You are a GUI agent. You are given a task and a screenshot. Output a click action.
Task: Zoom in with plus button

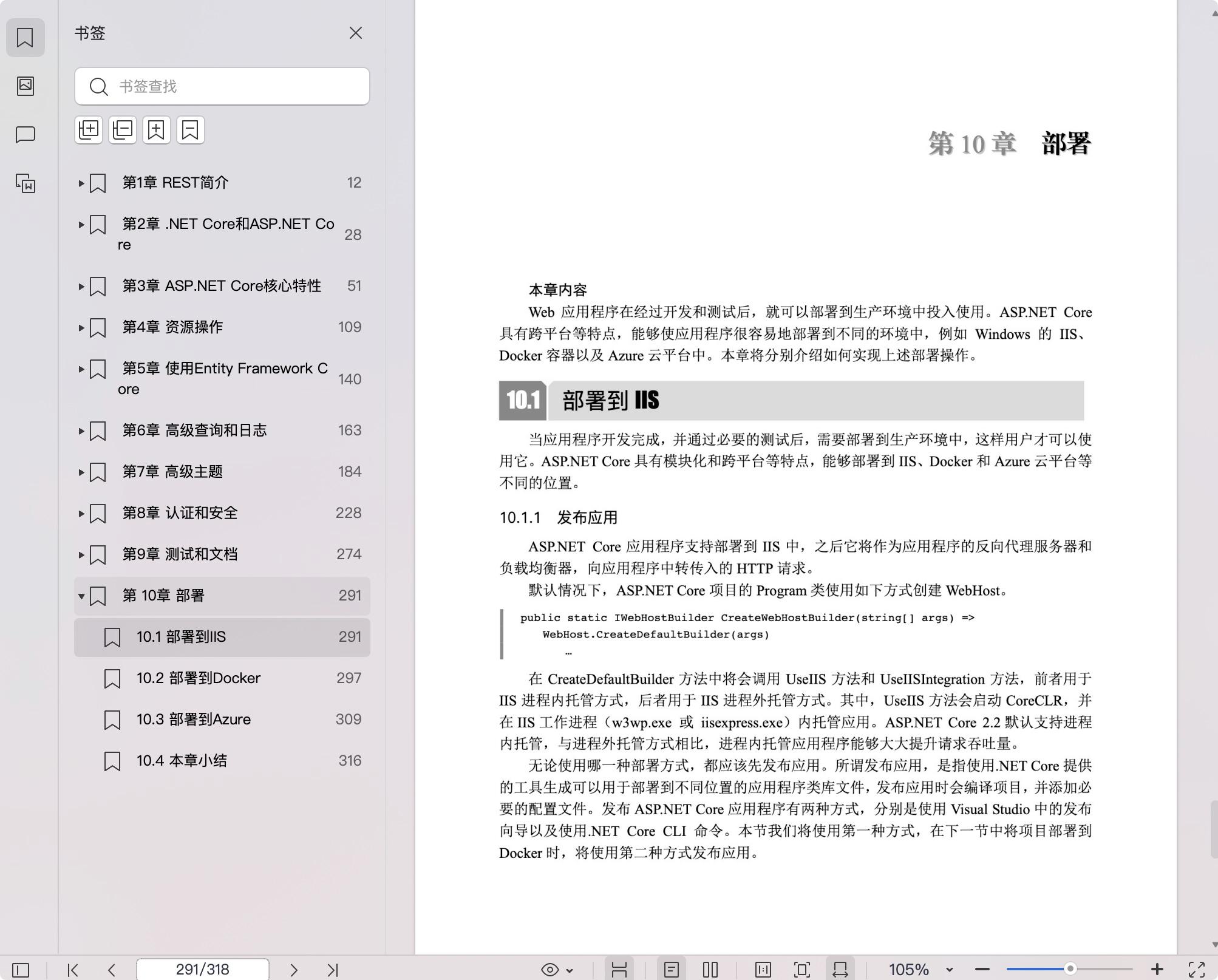pyautogui.click(x=1157, y=970)
